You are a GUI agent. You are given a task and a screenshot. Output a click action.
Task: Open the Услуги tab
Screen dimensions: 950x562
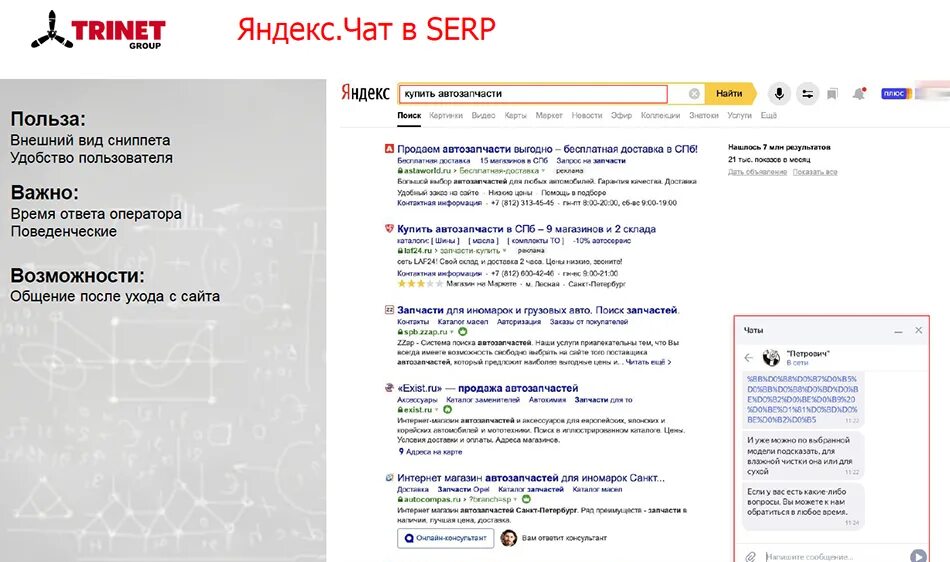click(x=739, y=115)
